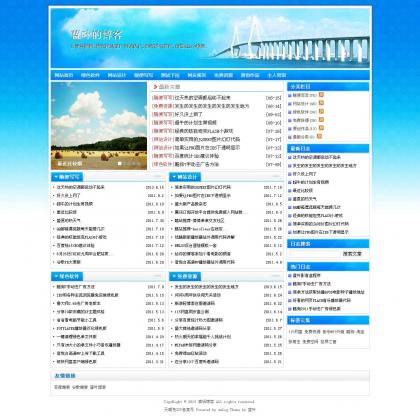Open RSS feed icon beside 网站设计 category

click(321, 103)
